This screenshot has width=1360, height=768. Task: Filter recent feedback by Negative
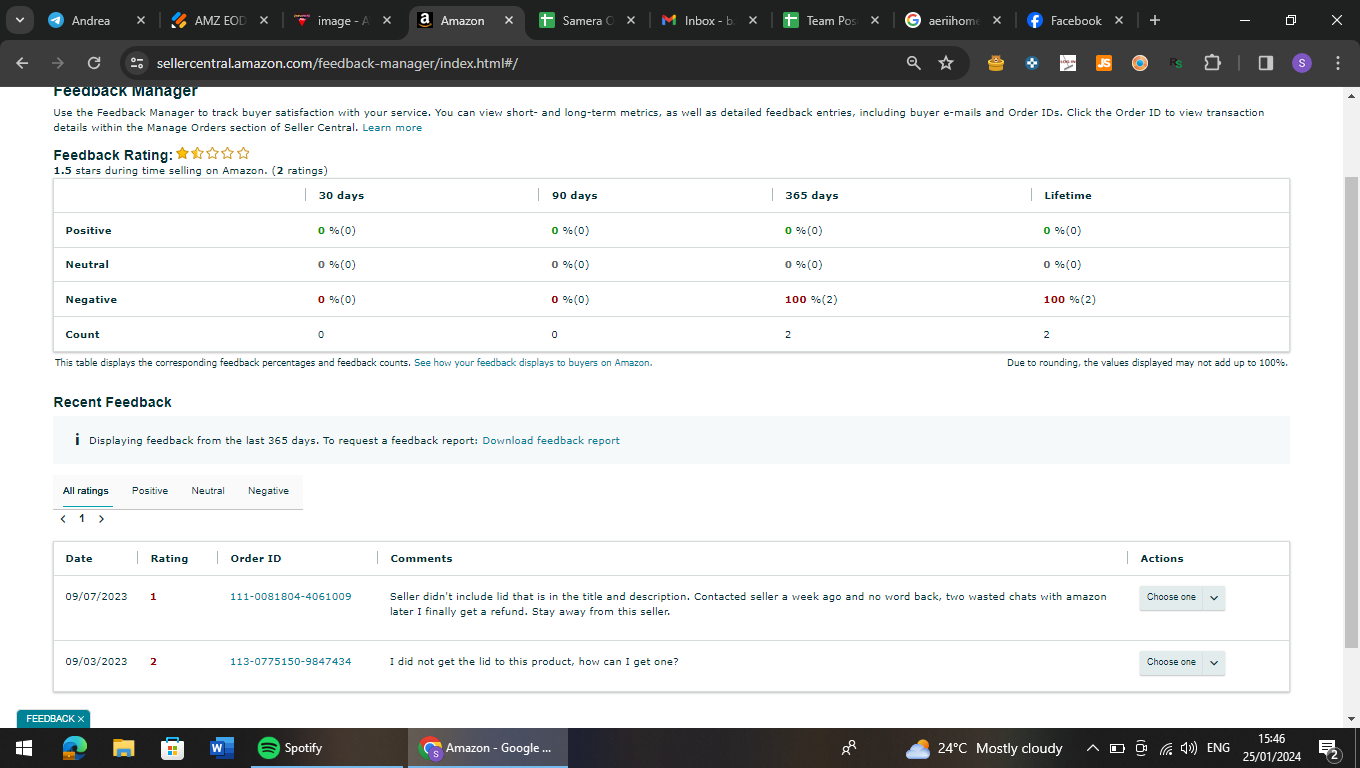tap(268, 491)
